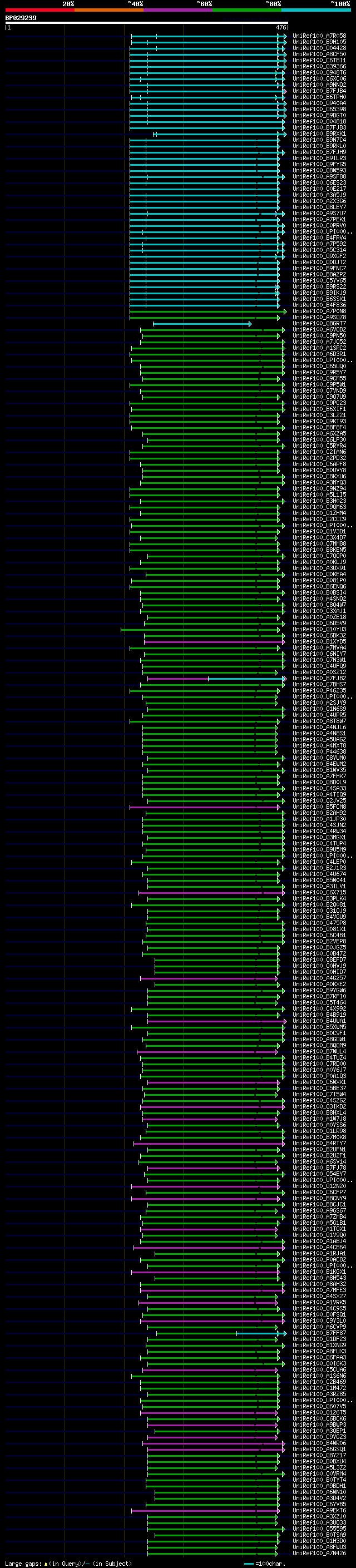The image size is (356, 1568).
Task: Select UniRef100_D0FSQ1 entry
Action: point(319,1315)
